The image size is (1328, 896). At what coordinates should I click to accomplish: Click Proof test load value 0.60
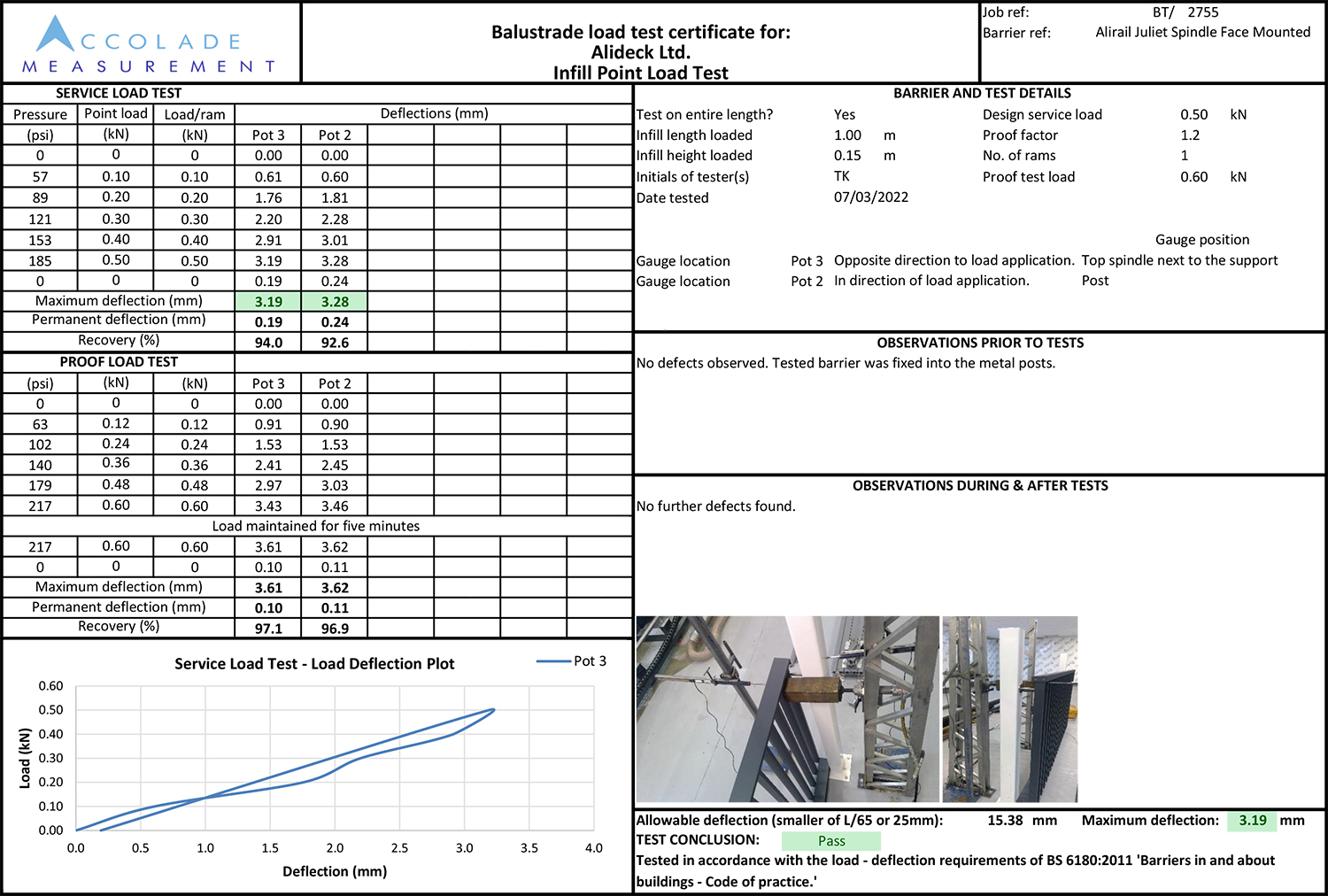point(1193,177)
